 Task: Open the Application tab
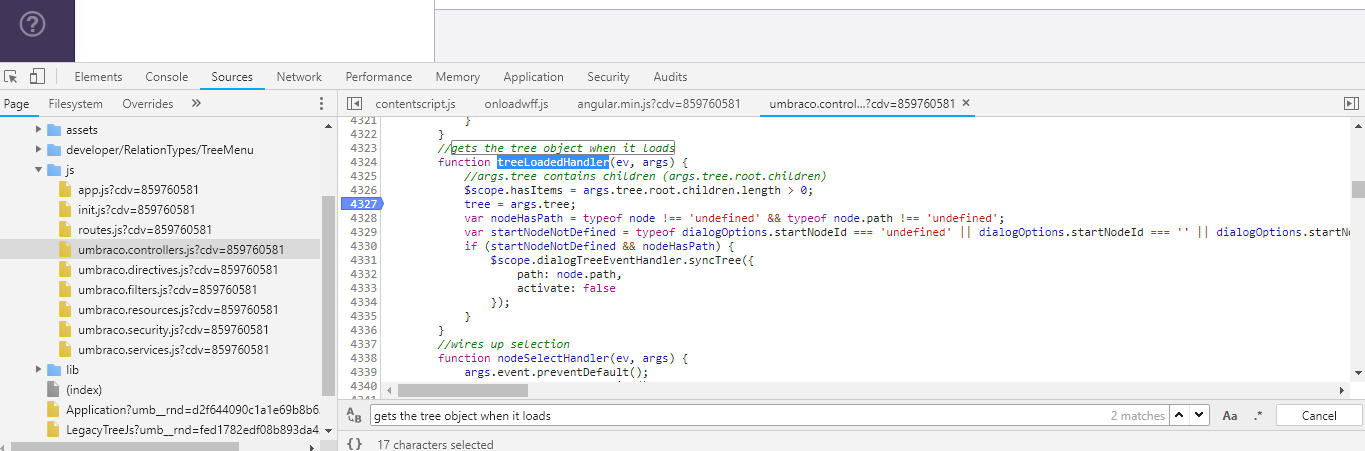pyautogui.click(x=533, y=77)
